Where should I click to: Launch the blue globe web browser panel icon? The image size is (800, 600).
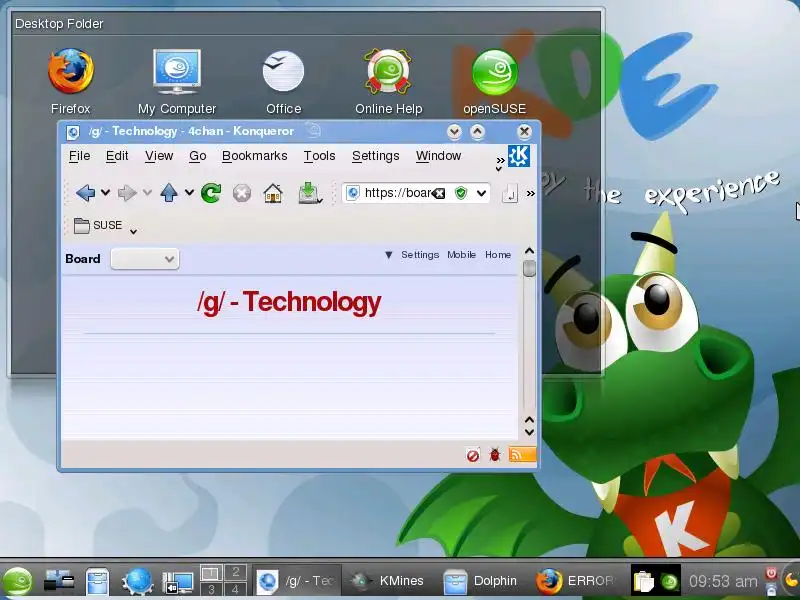pyautogui.click(x=137, y=582)
